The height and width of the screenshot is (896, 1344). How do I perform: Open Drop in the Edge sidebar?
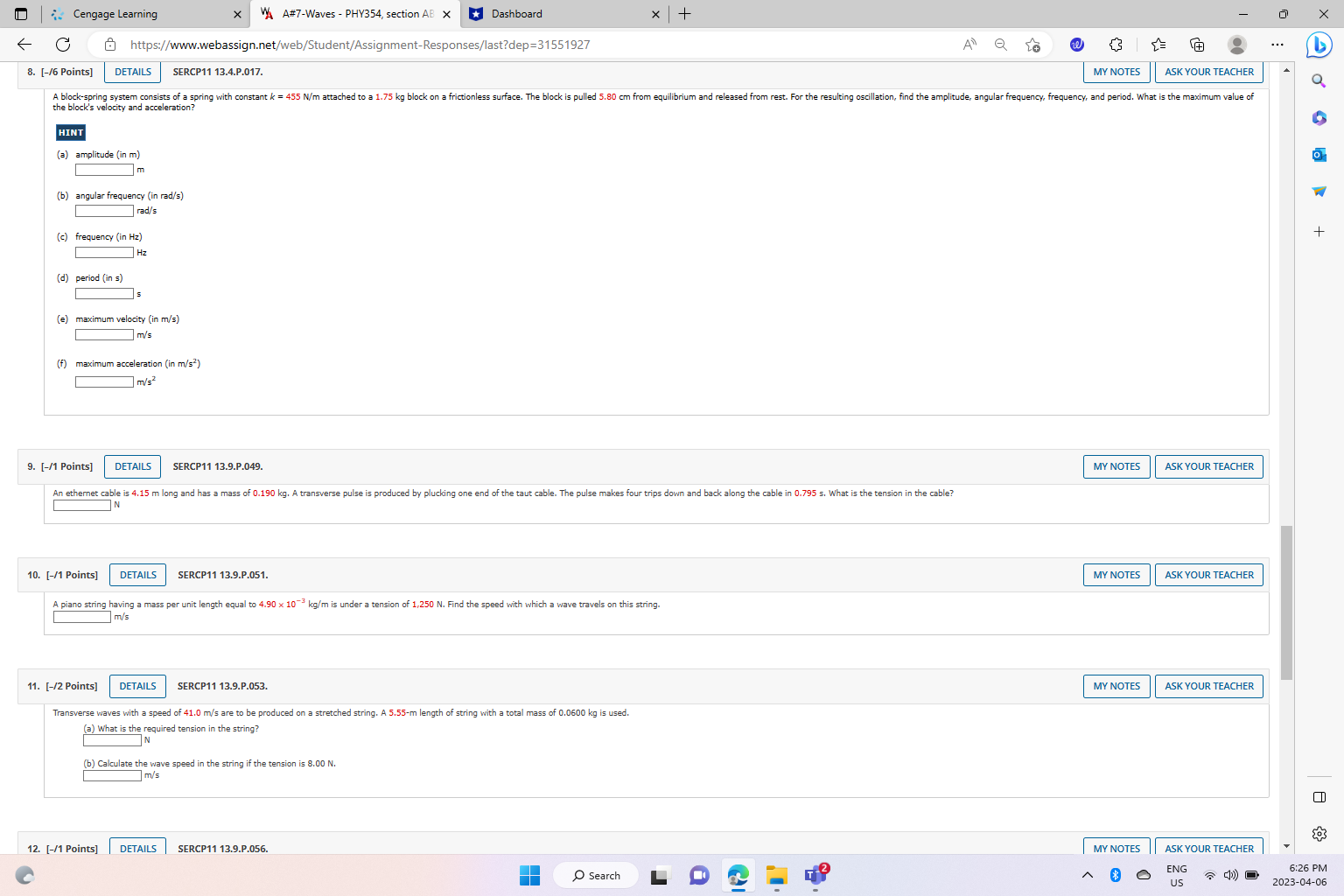point(1319,192)
